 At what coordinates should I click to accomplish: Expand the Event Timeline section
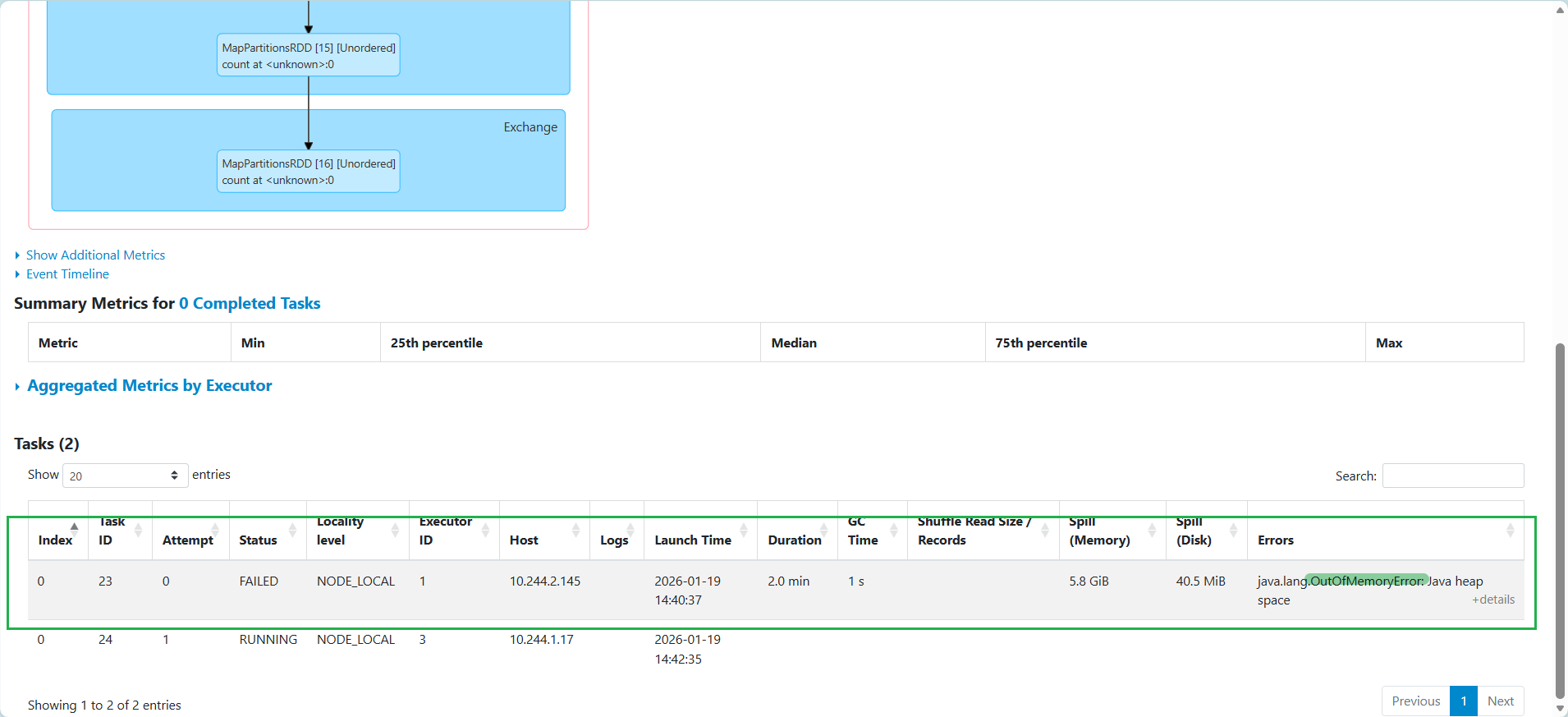(67, 274)
